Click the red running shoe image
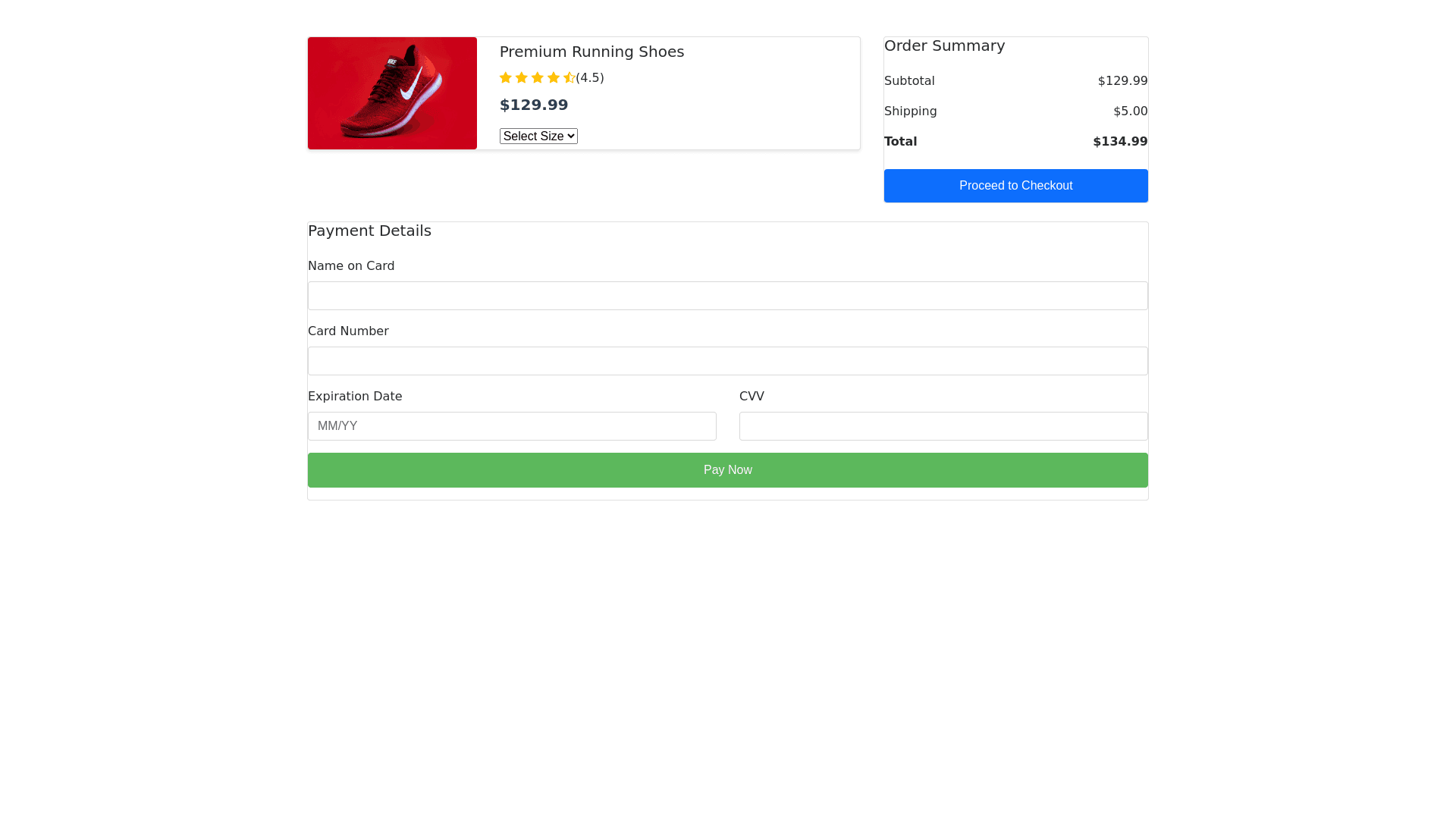 pos(392,93)
